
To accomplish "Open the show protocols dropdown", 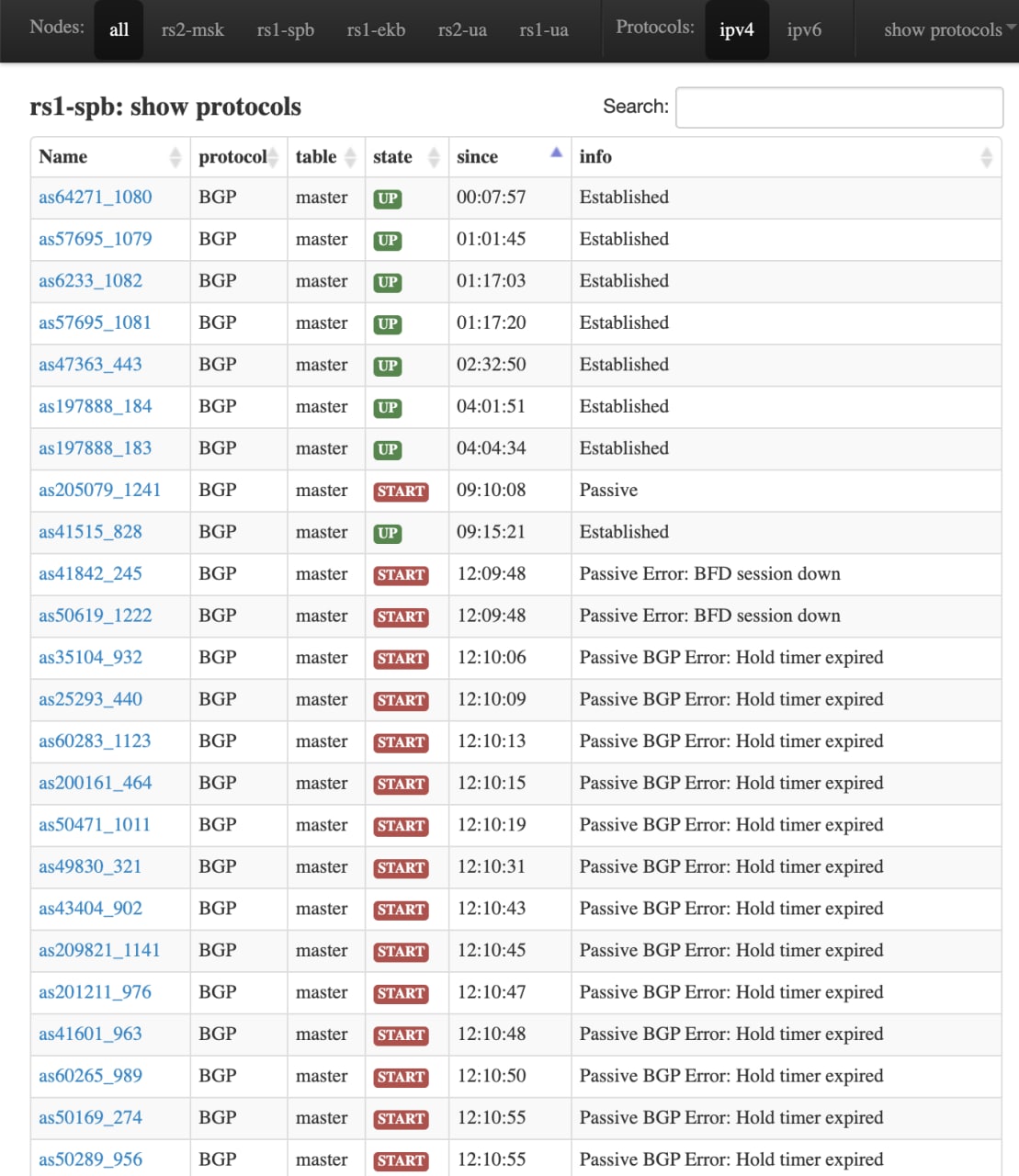I will (x=948, y=29).
